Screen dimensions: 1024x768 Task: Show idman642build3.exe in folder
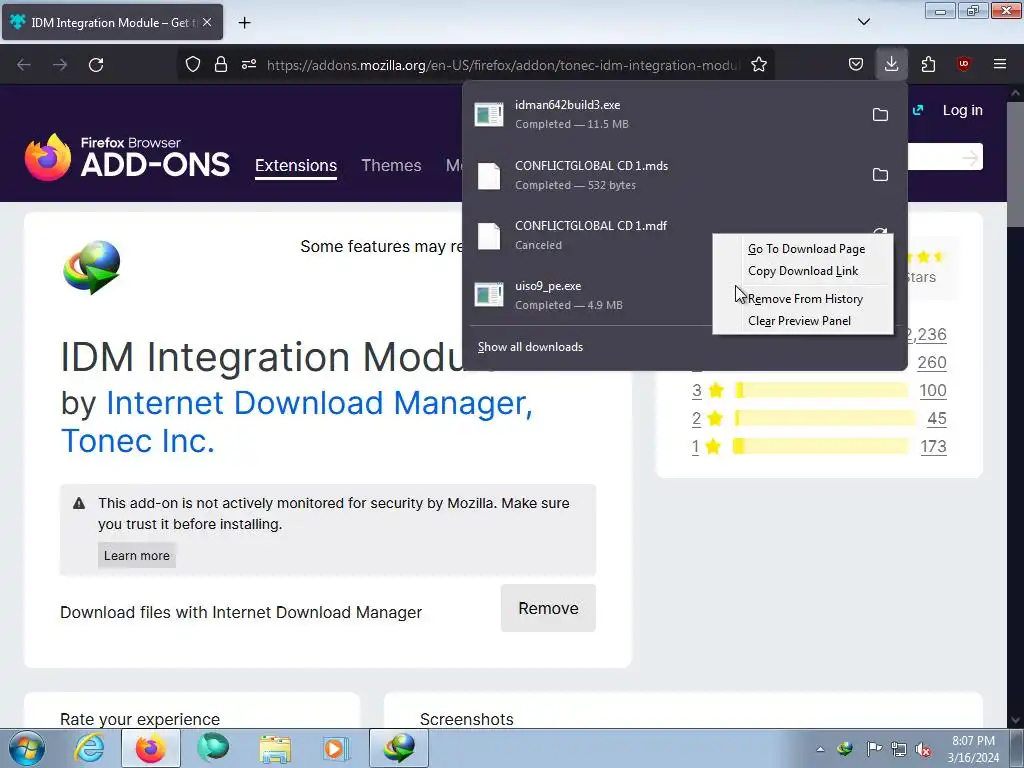880,115
